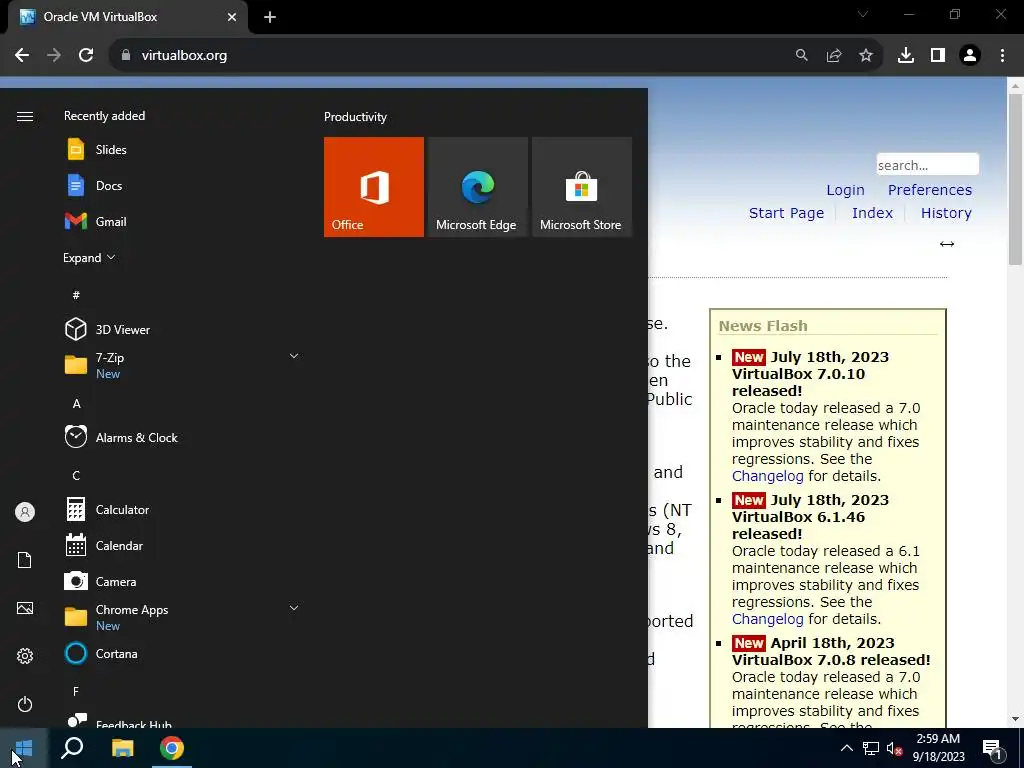Launch the Calculator app
Image resolution: width=1024 pixels, height=768 pixels.
[183, 509]
